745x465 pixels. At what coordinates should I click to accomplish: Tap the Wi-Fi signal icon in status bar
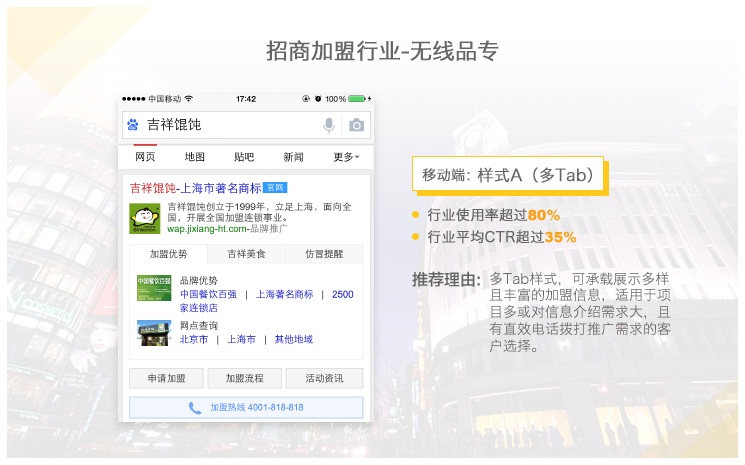click(189, 99)
